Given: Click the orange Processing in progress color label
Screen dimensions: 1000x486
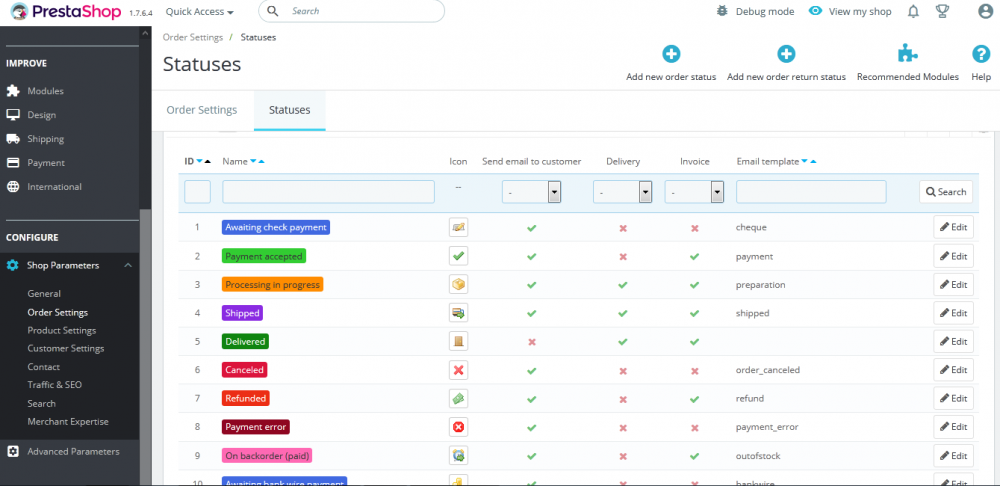Looking at the screenshot, I should (x=272, y=284).
